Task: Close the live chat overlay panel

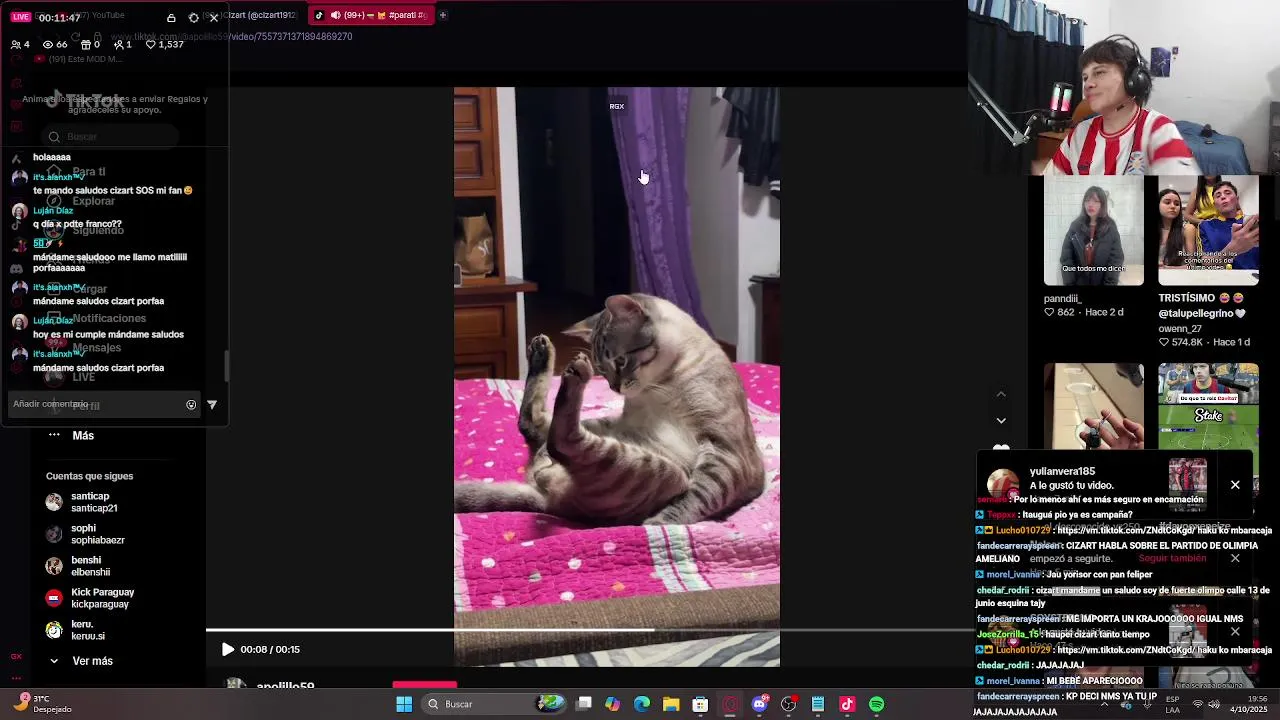Action: coord(214,18)
